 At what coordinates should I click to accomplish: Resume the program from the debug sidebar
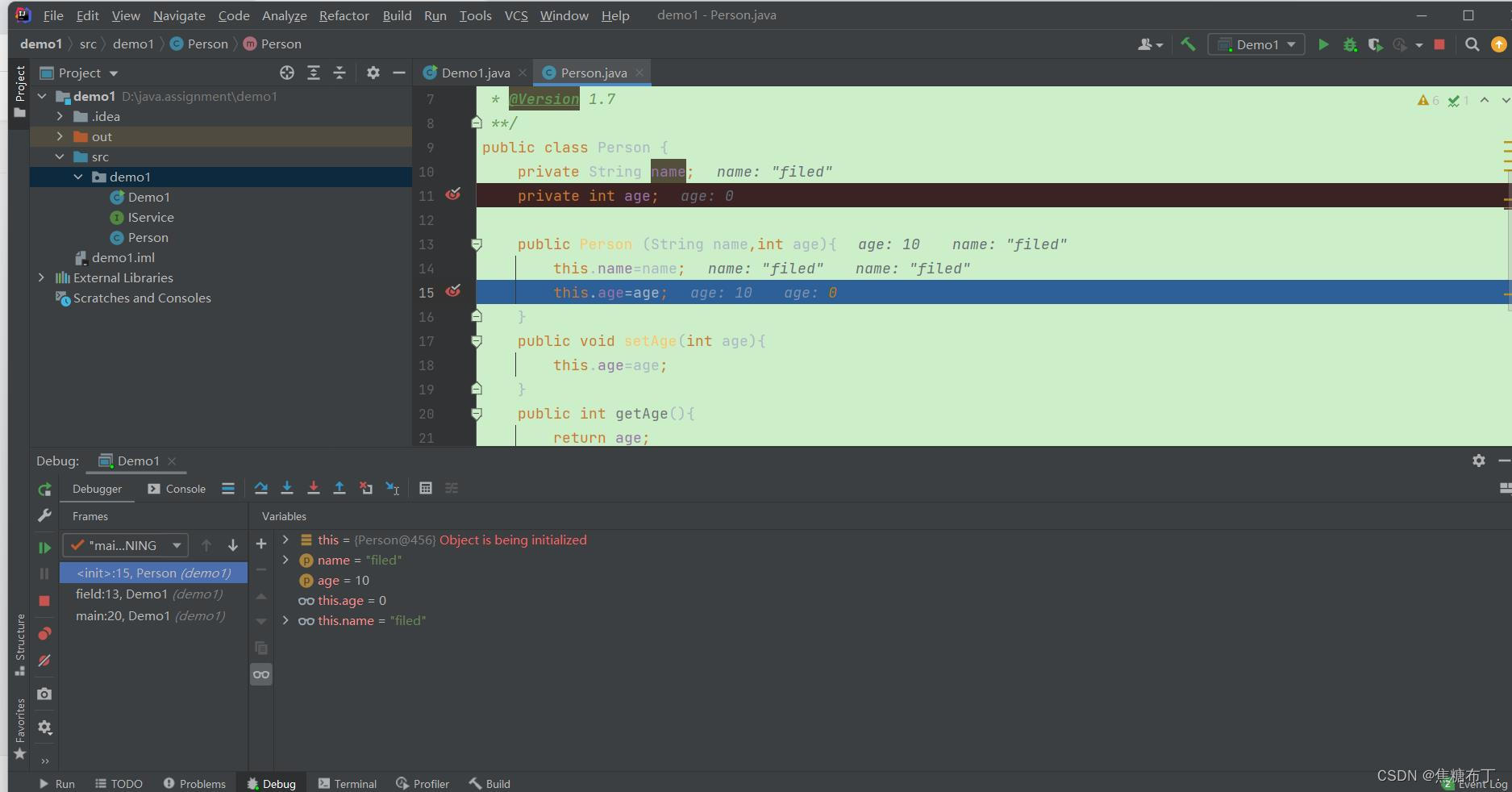tap(44, 548)
